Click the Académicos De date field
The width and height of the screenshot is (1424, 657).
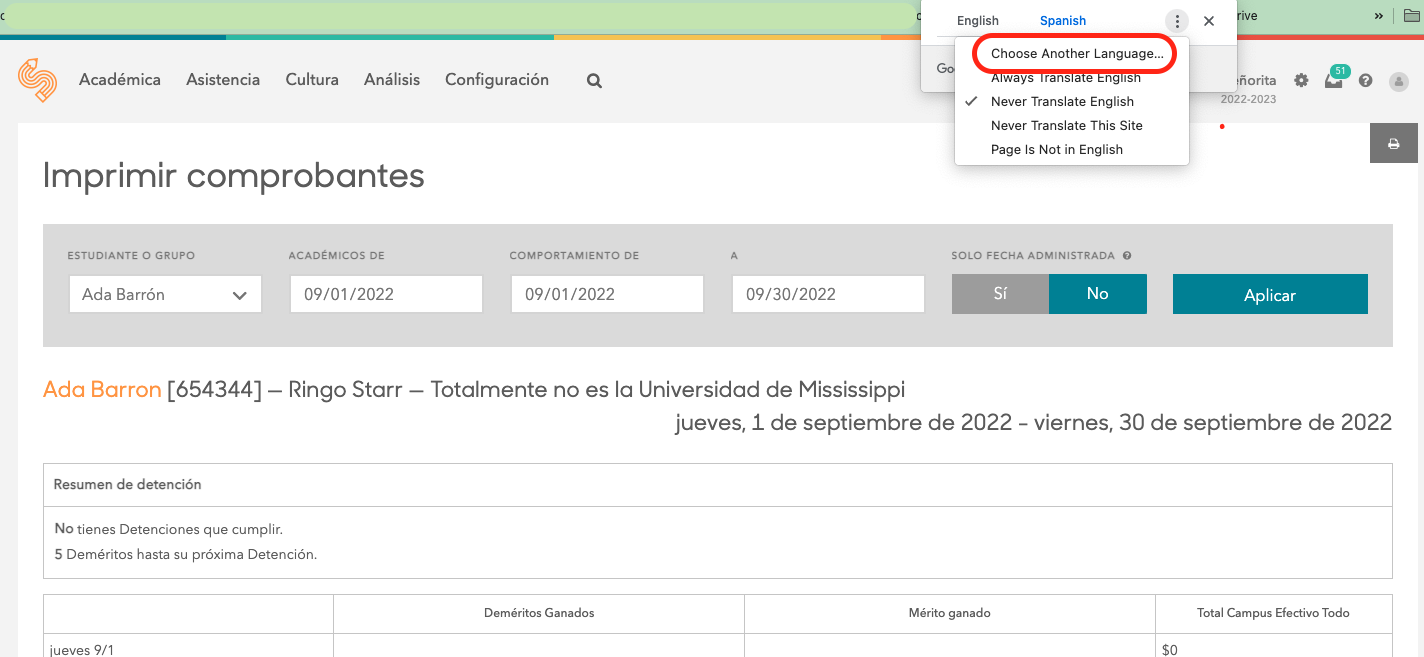point(386,295)
